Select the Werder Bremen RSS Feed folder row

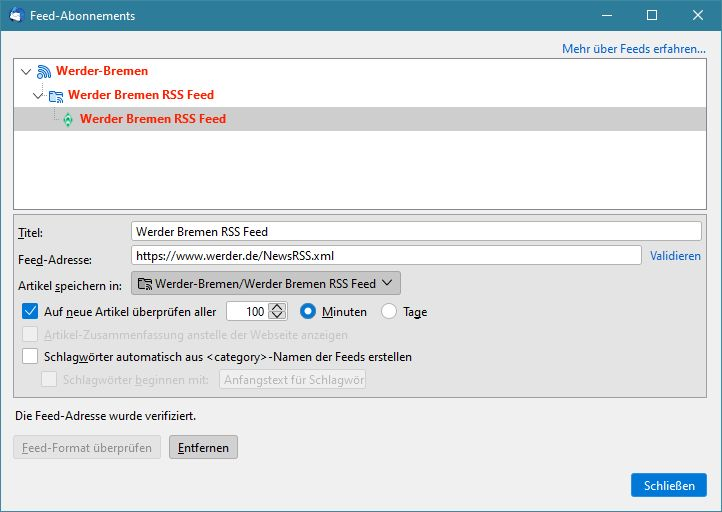click(360, 95)
